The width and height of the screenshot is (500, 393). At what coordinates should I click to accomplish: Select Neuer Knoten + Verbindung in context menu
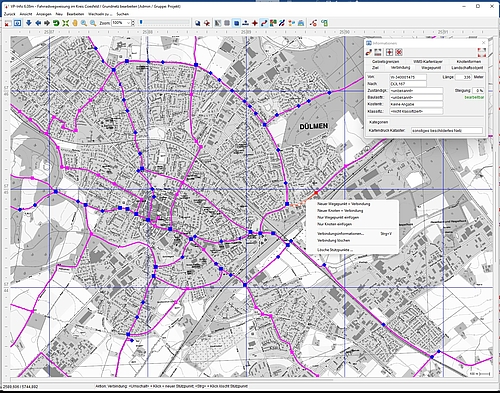tap(340, 211)
